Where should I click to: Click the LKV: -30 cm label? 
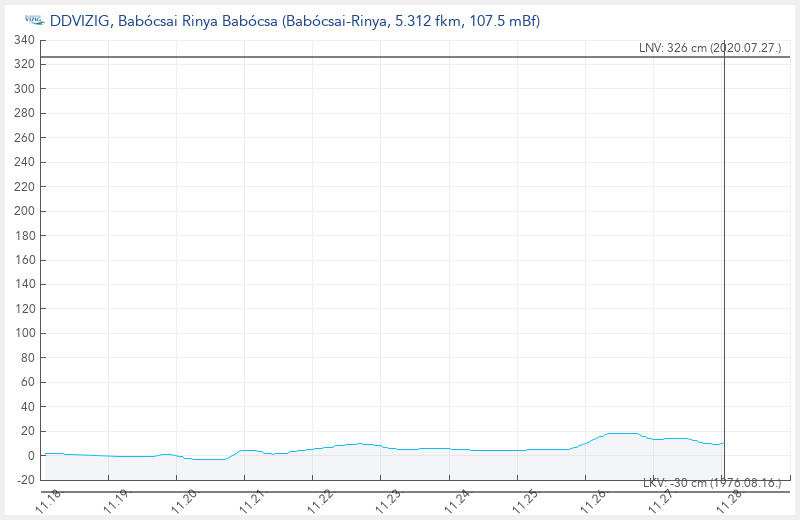tap(710, 483)
